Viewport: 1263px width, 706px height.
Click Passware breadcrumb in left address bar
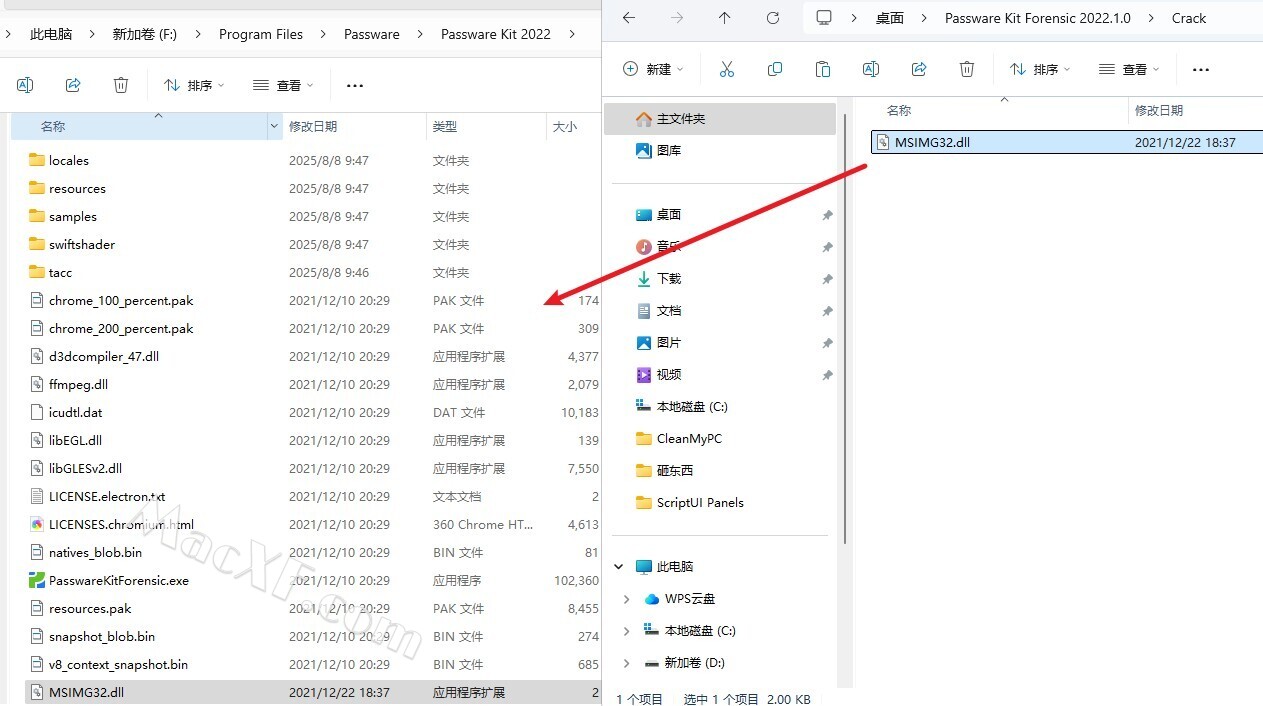click(372, 34)
